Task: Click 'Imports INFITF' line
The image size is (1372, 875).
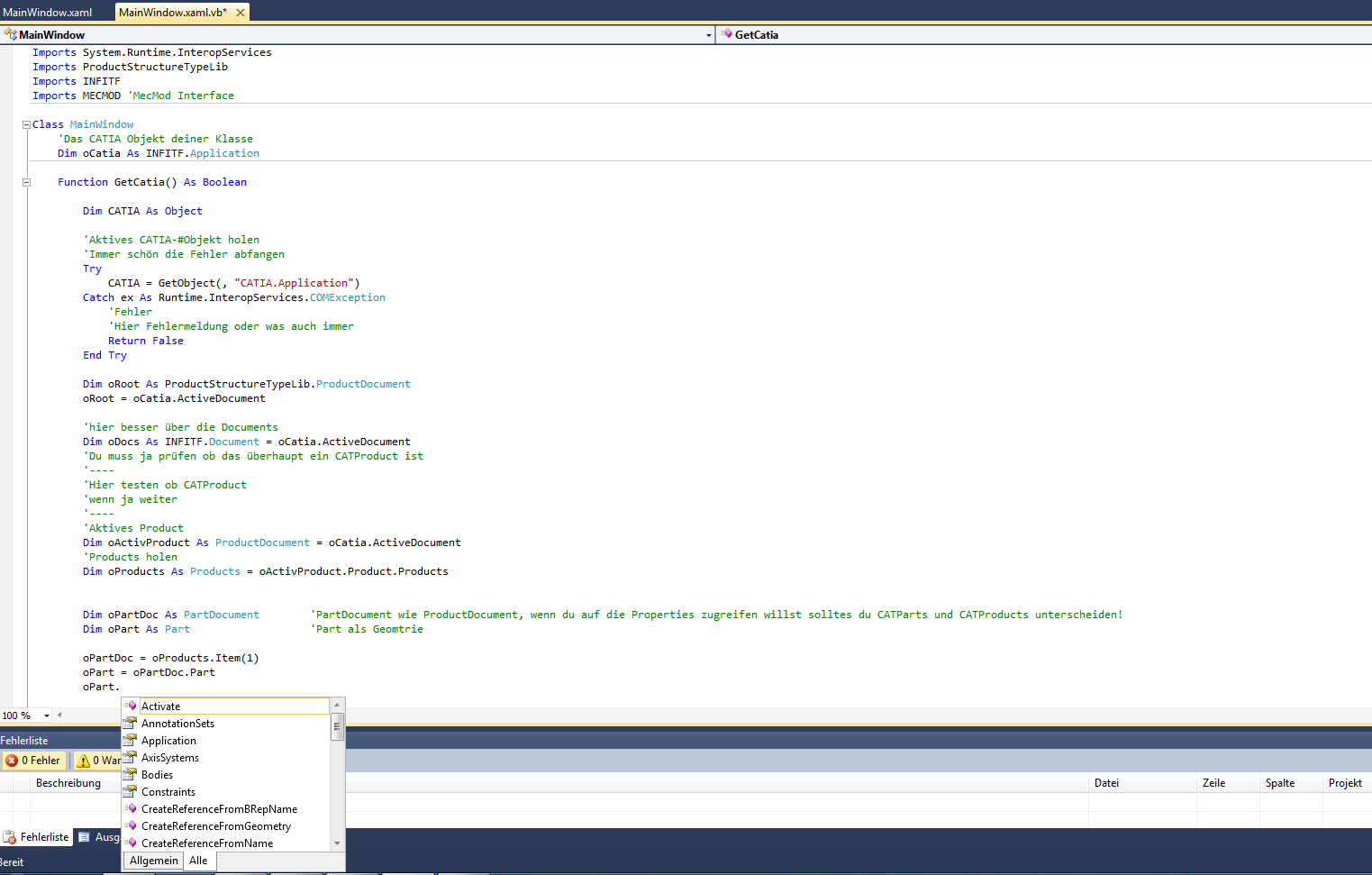Action: click(x=77, y=81)
